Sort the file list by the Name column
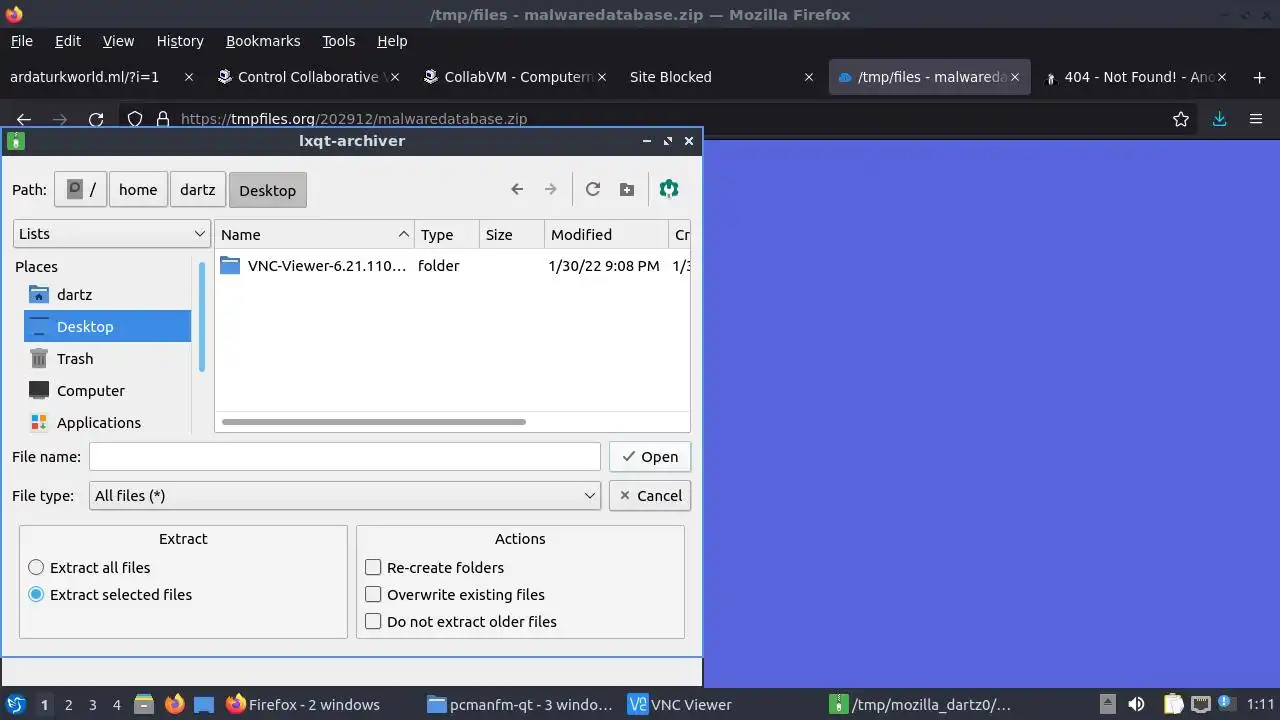 [314, 234]
